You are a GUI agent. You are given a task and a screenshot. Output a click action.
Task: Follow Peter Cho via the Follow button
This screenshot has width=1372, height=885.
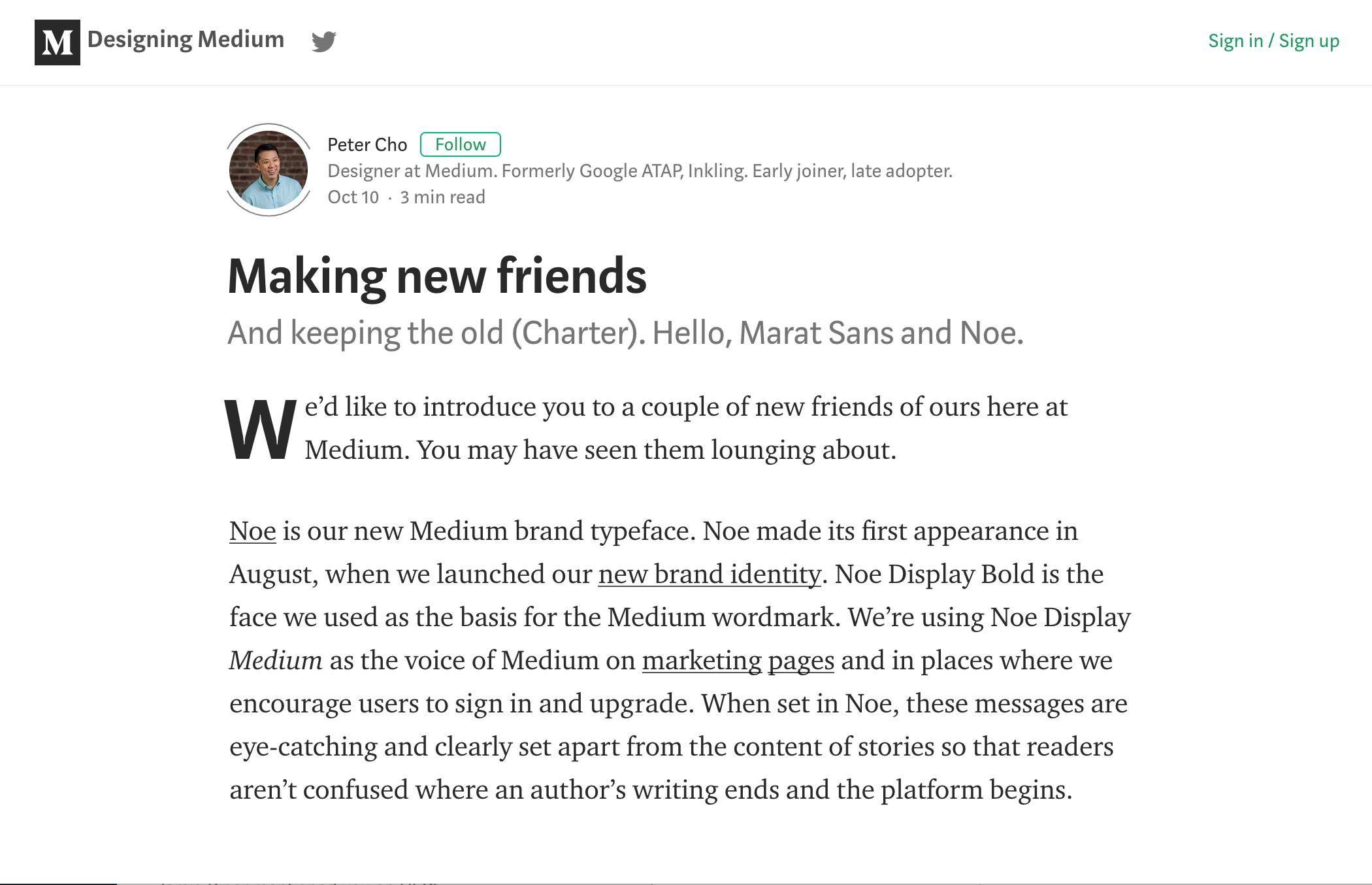(x=462, y=144)
